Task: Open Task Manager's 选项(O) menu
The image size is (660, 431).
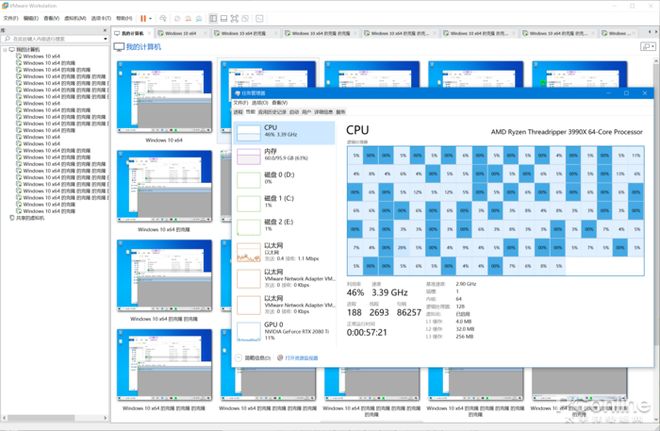Action: click(260, 103)
